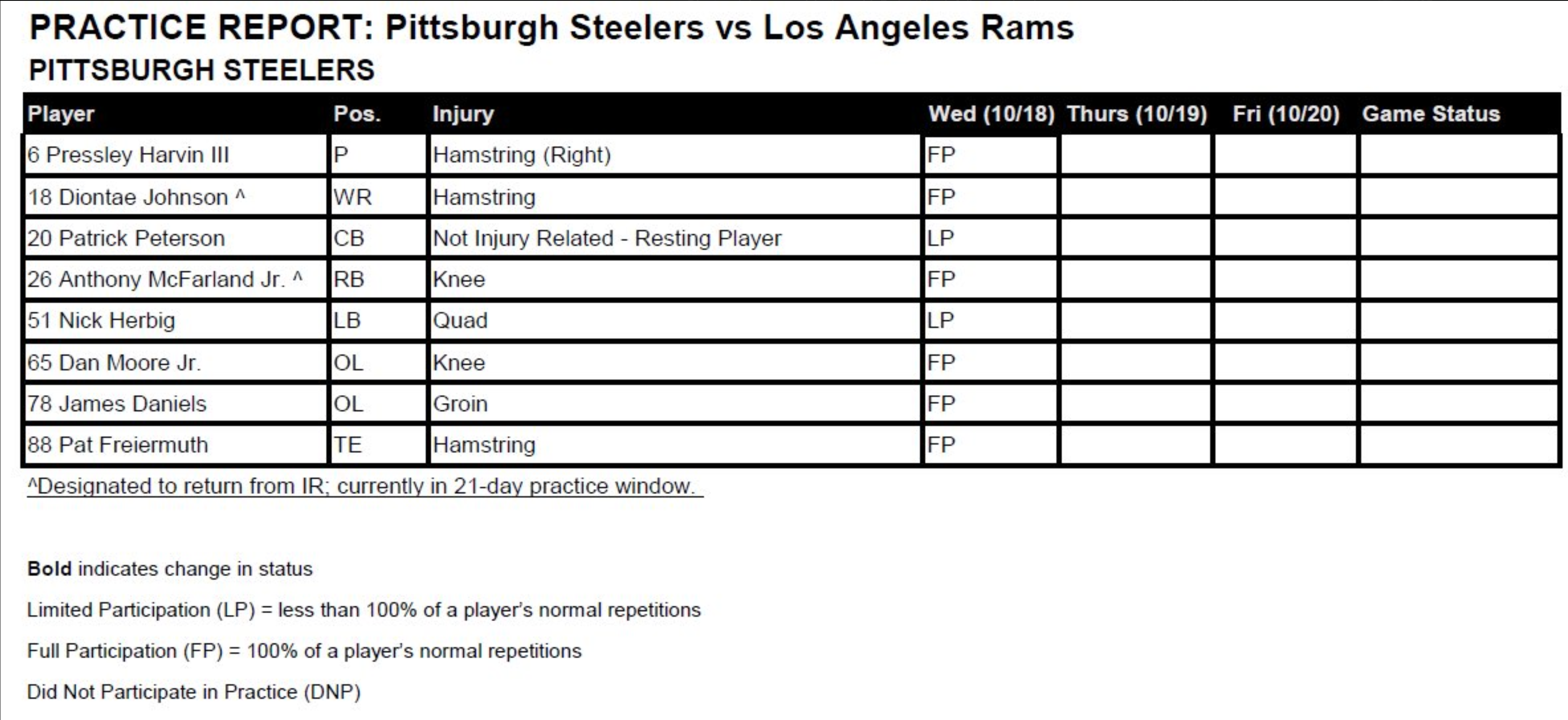
Task: Select the 6 Pressley Harvin III cell
Action: 129,155
